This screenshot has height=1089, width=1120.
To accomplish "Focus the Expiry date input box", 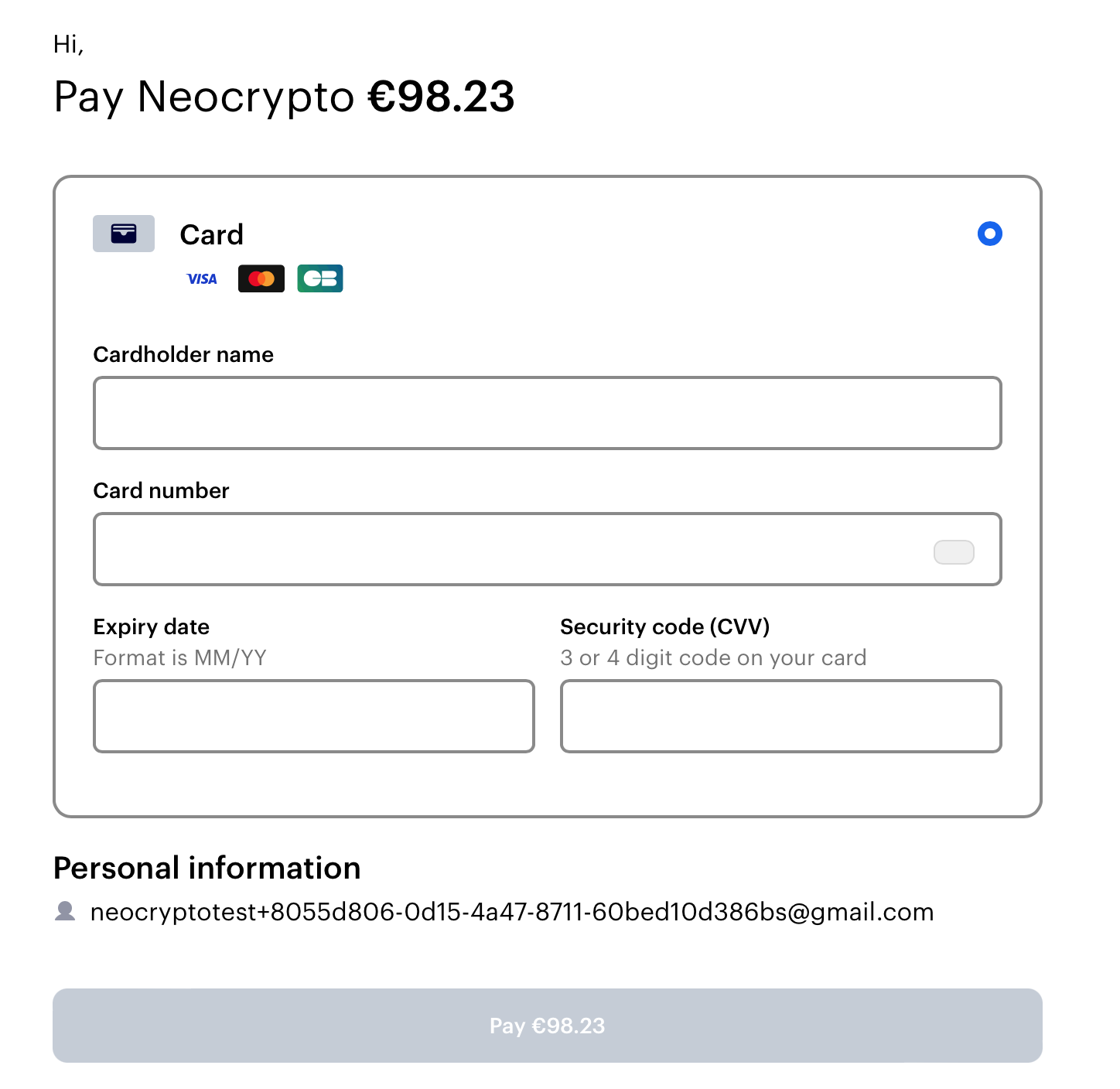I will [x=313, y=716].
